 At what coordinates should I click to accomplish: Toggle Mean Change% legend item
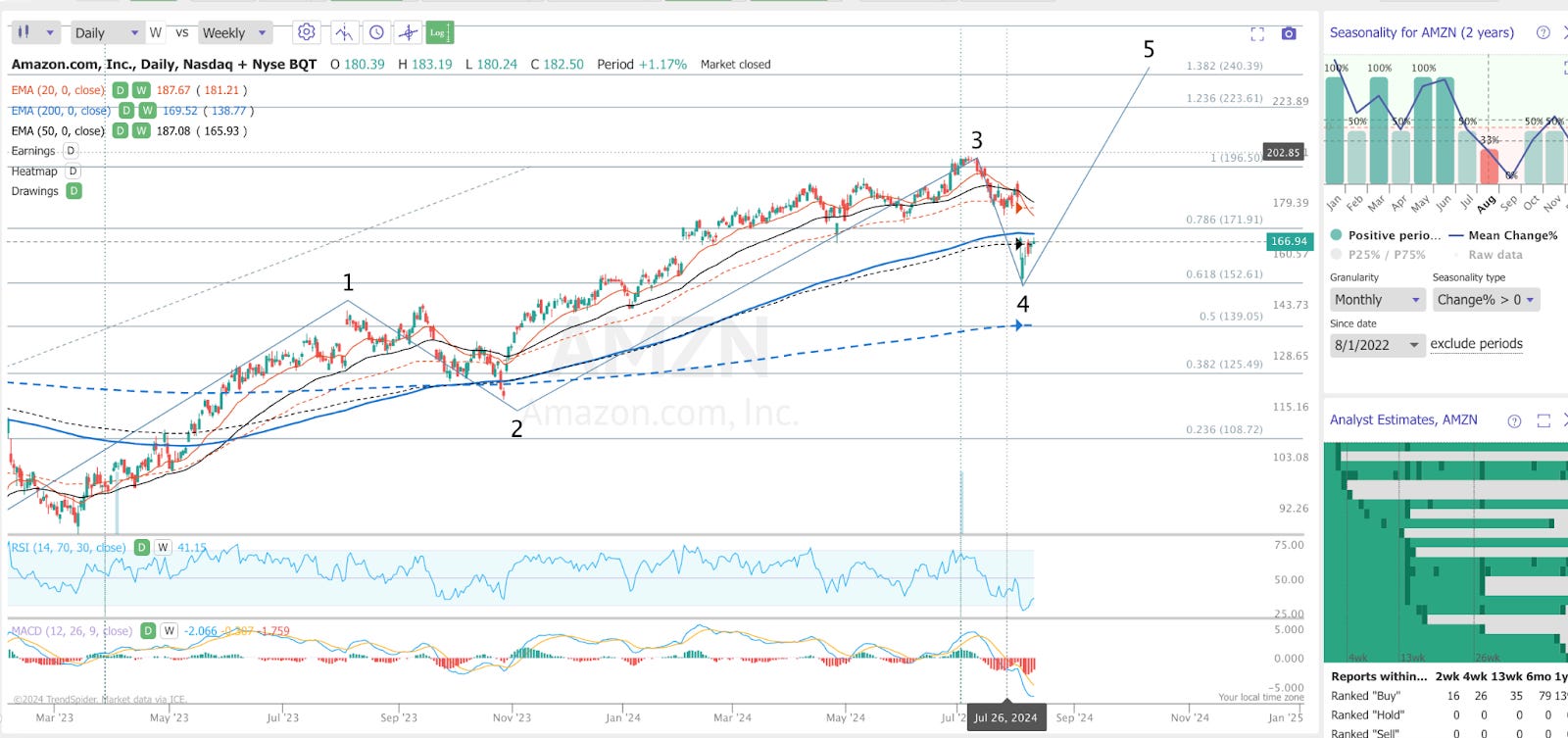[1502, 235]
